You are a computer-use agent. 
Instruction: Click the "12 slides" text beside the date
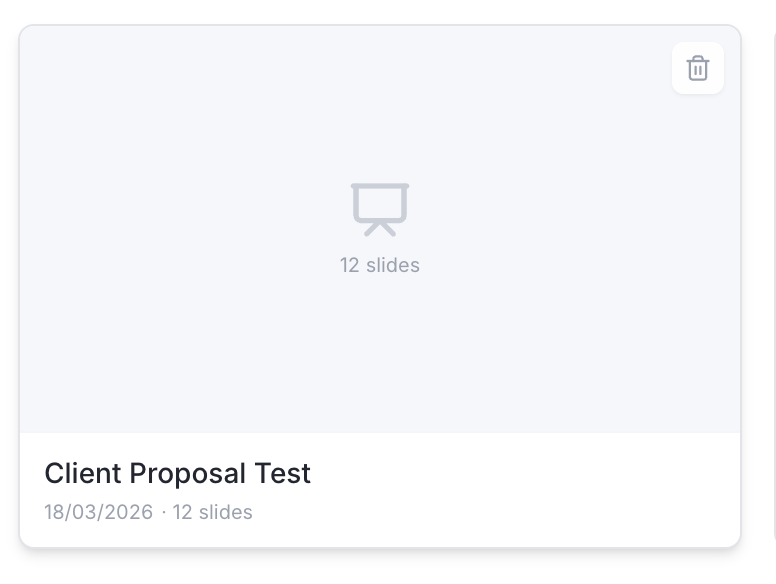[x=213, y=513]
